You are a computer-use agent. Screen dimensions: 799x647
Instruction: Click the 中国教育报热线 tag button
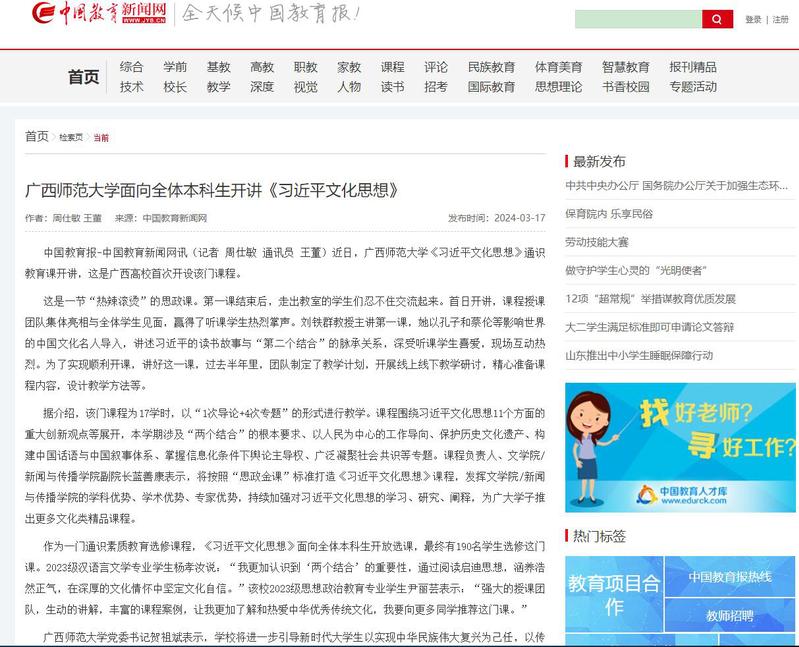click(x=730, y=577)
